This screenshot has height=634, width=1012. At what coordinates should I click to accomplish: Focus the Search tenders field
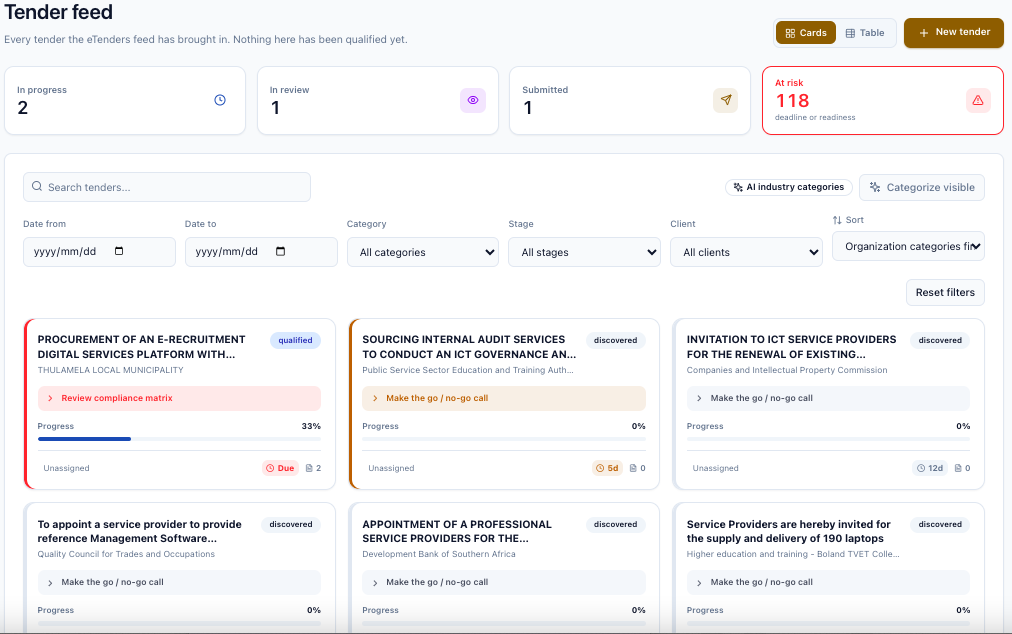[167, 187]
